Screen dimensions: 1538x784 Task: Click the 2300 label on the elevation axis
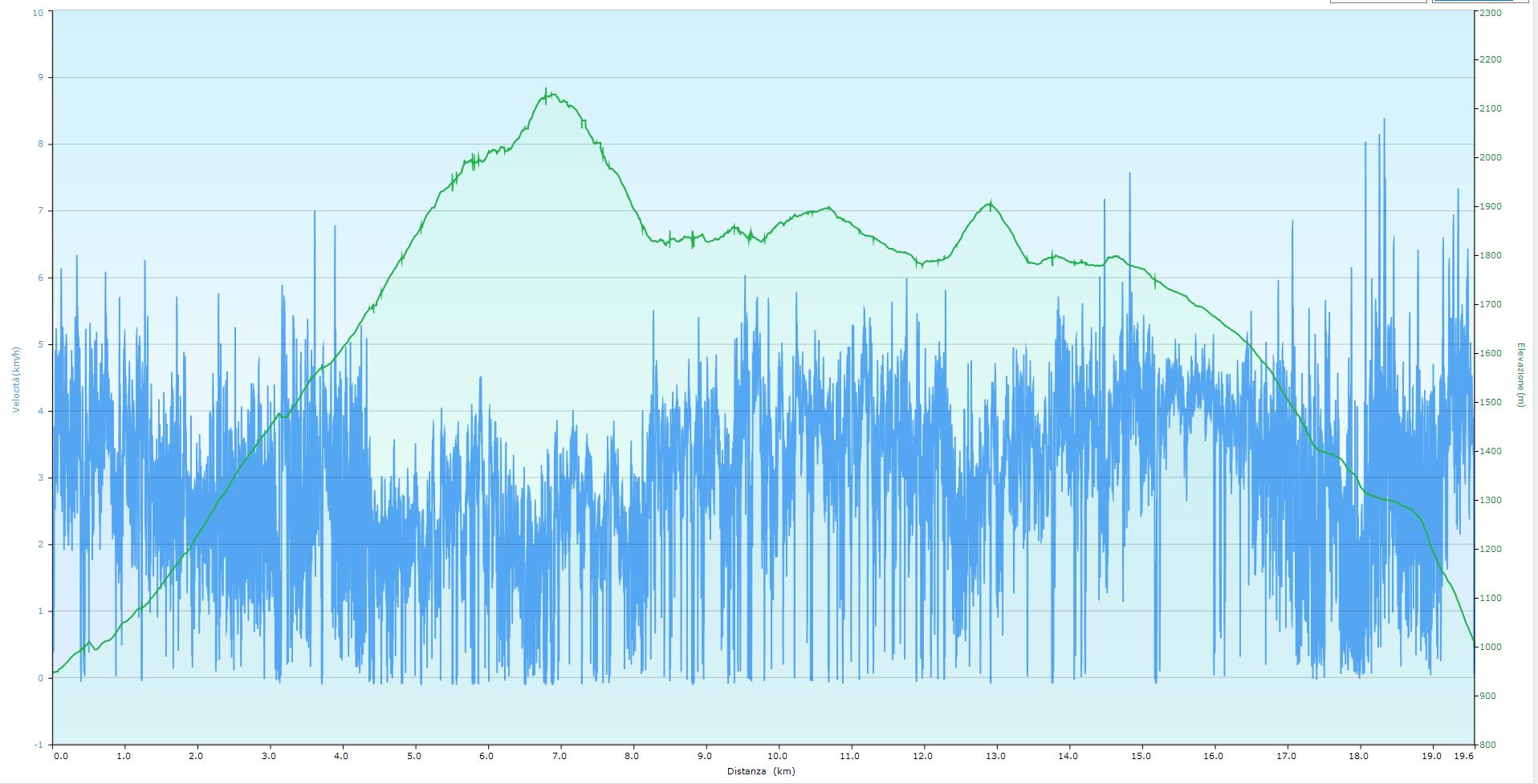[x=1491, y=14]
